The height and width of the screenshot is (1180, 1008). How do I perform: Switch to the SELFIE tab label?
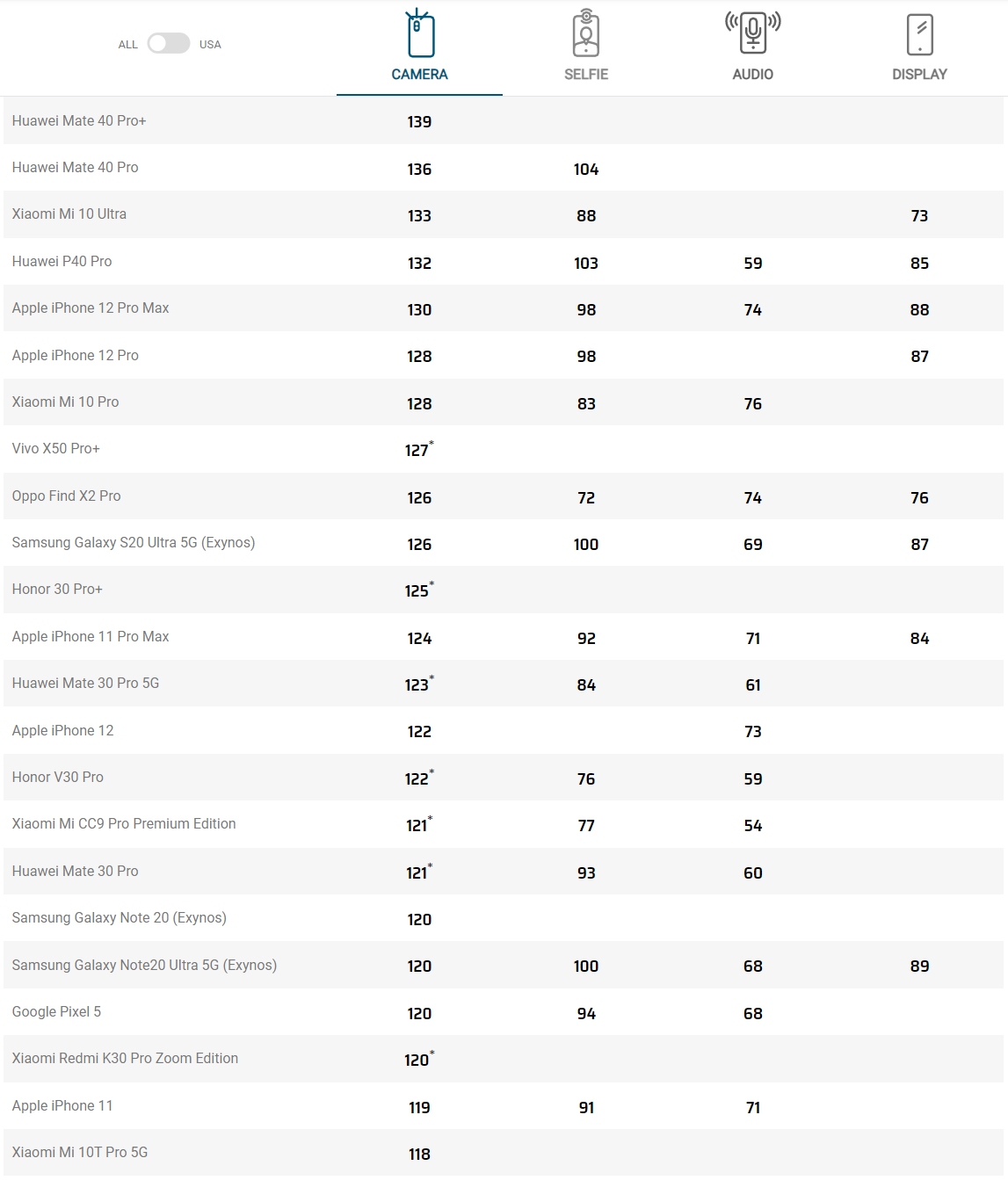pos(586,75)
